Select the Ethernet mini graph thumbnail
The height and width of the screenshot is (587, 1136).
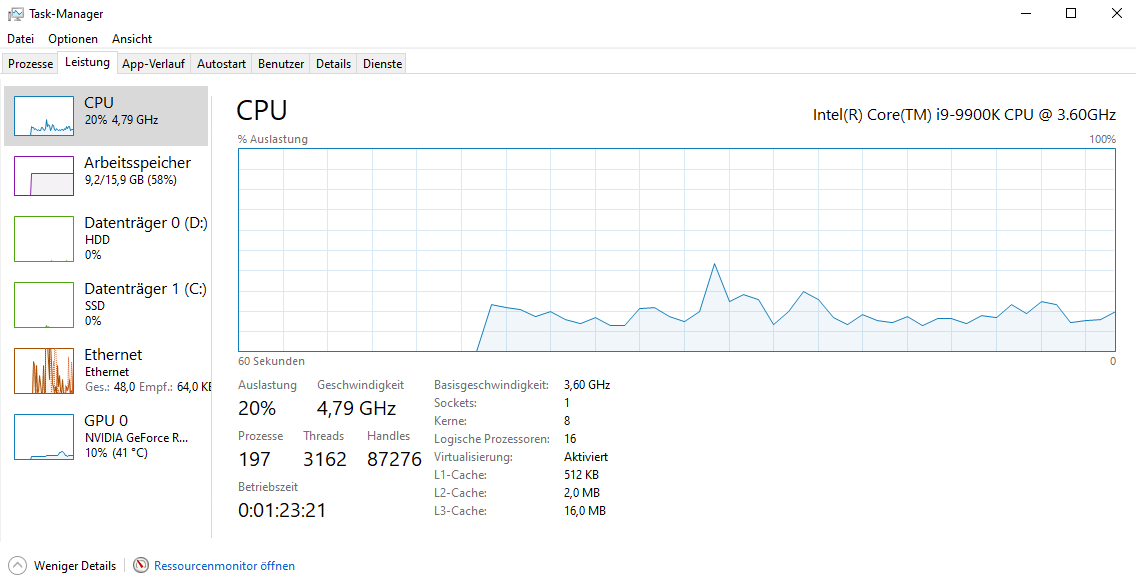pos(44,371)
